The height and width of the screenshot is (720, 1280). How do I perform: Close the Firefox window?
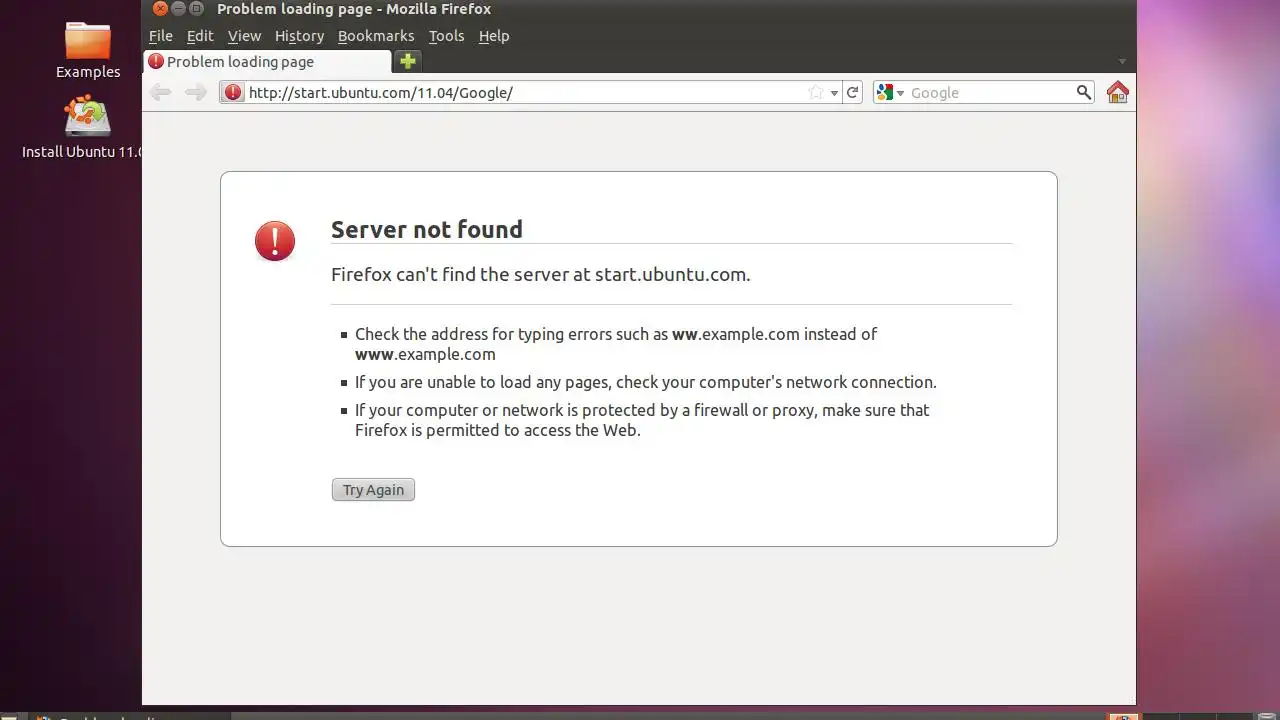pyautogui.click(x=160, y=9)
